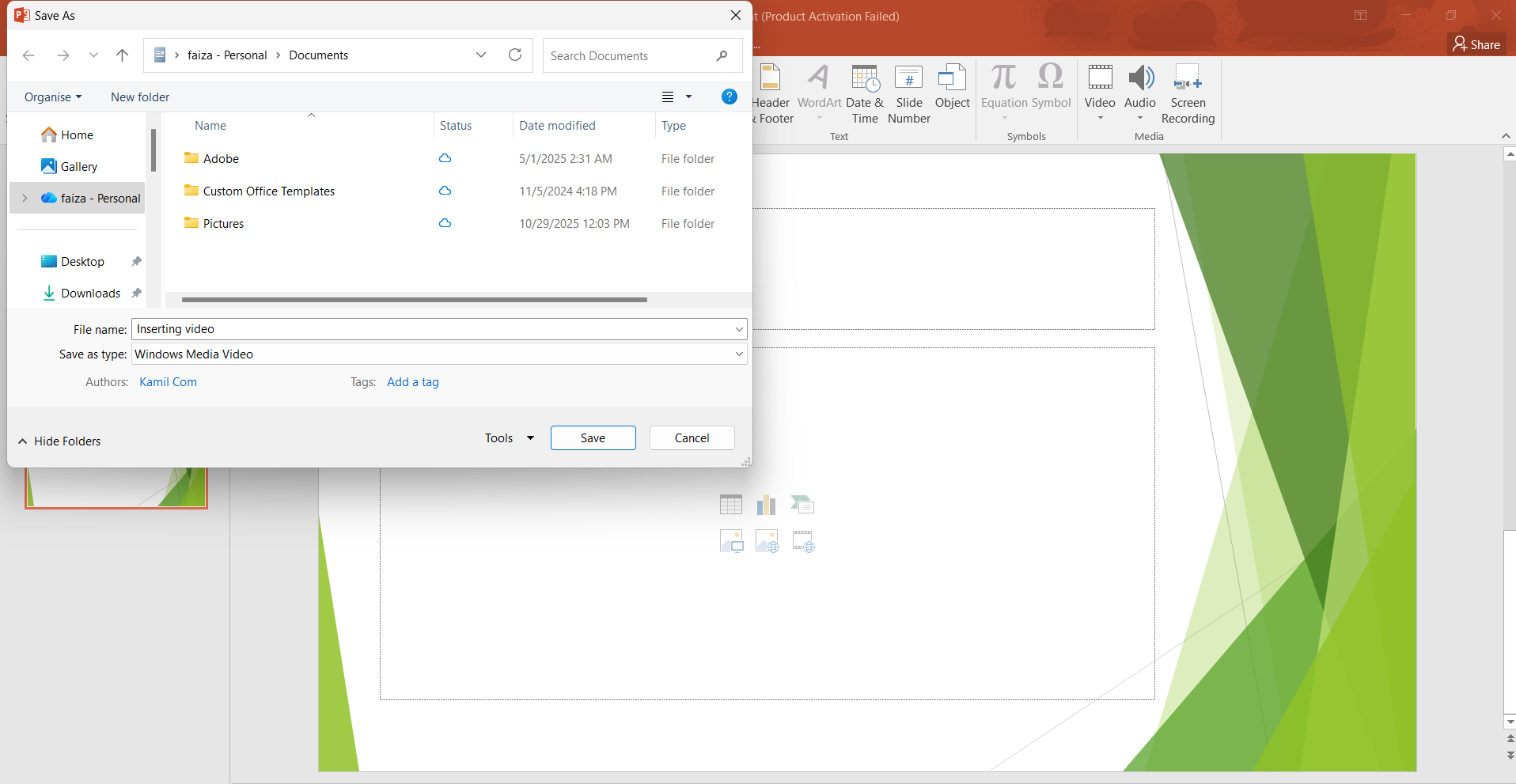Open Audio menu in PowerPoint ribbon
1516x784 pixels.
pos(1140,93)
